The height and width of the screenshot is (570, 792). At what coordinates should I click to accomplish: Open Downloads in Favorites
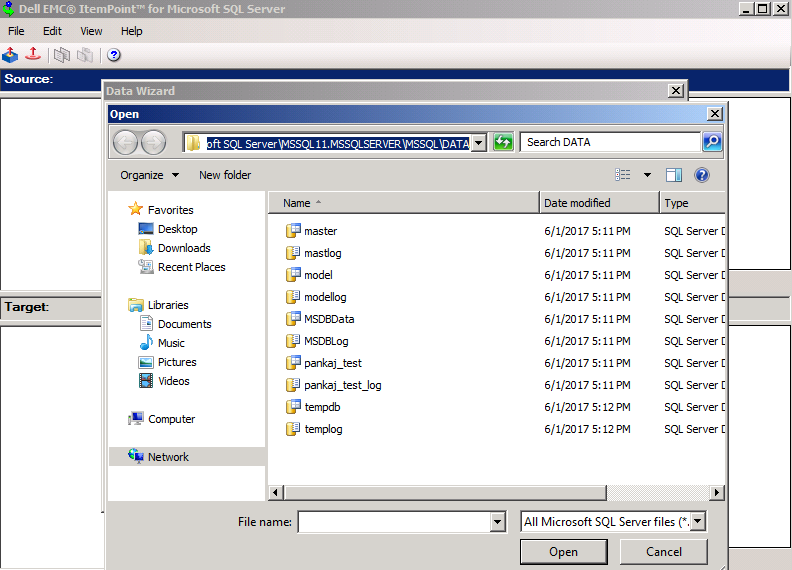pyautogui.click(x=184, y=248)
